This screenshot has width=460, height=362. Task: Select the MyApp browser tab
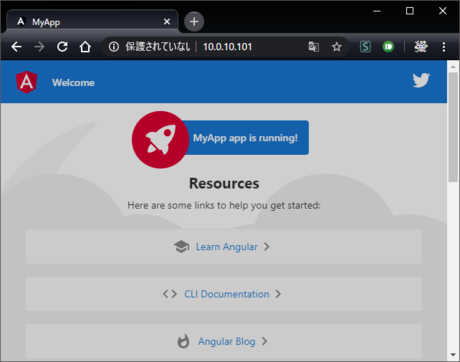tap(93, 22)
